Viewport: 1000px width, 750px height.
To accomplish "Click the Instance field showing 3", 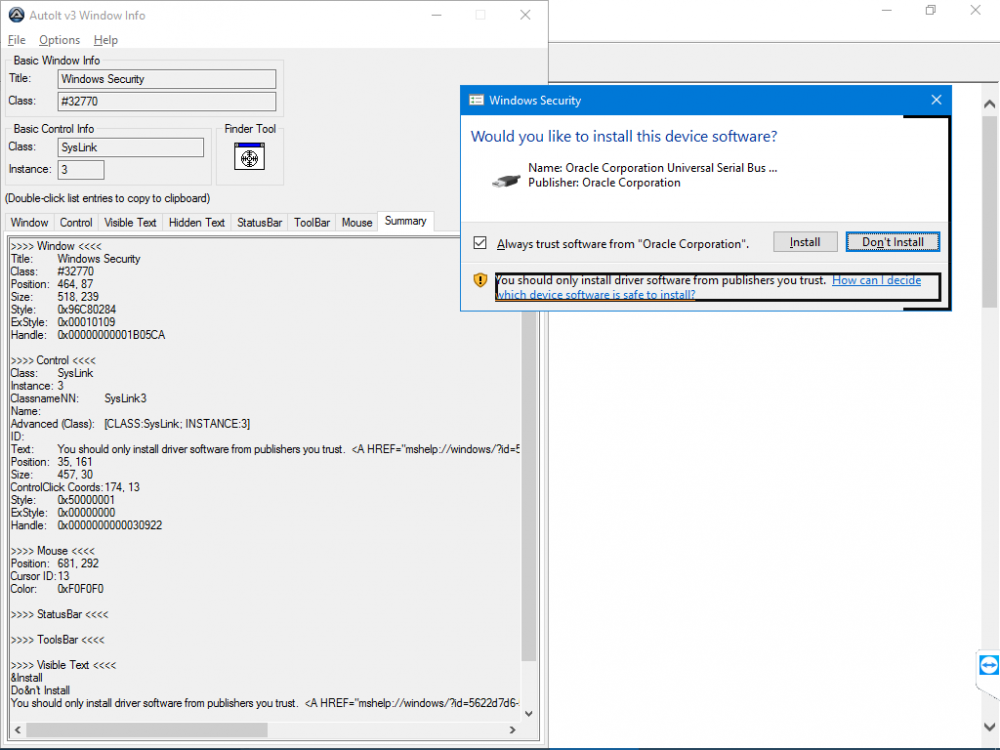I will tap(81, 170).
